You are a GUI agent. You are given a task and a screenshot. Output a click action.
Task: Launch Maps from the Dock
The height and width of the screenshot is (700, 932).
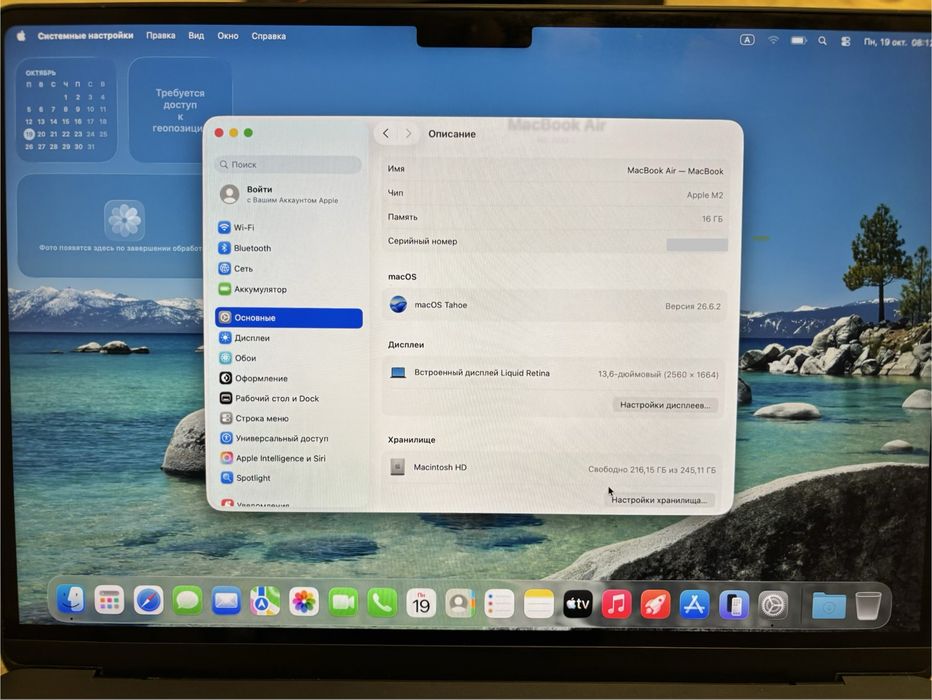pos(265,603)
